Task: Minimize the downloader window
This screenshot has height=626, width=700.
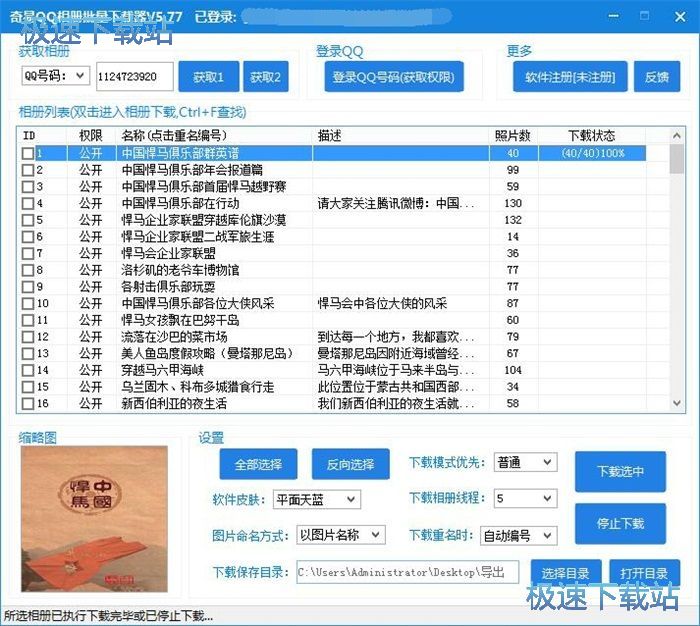Action: [614, 17]
